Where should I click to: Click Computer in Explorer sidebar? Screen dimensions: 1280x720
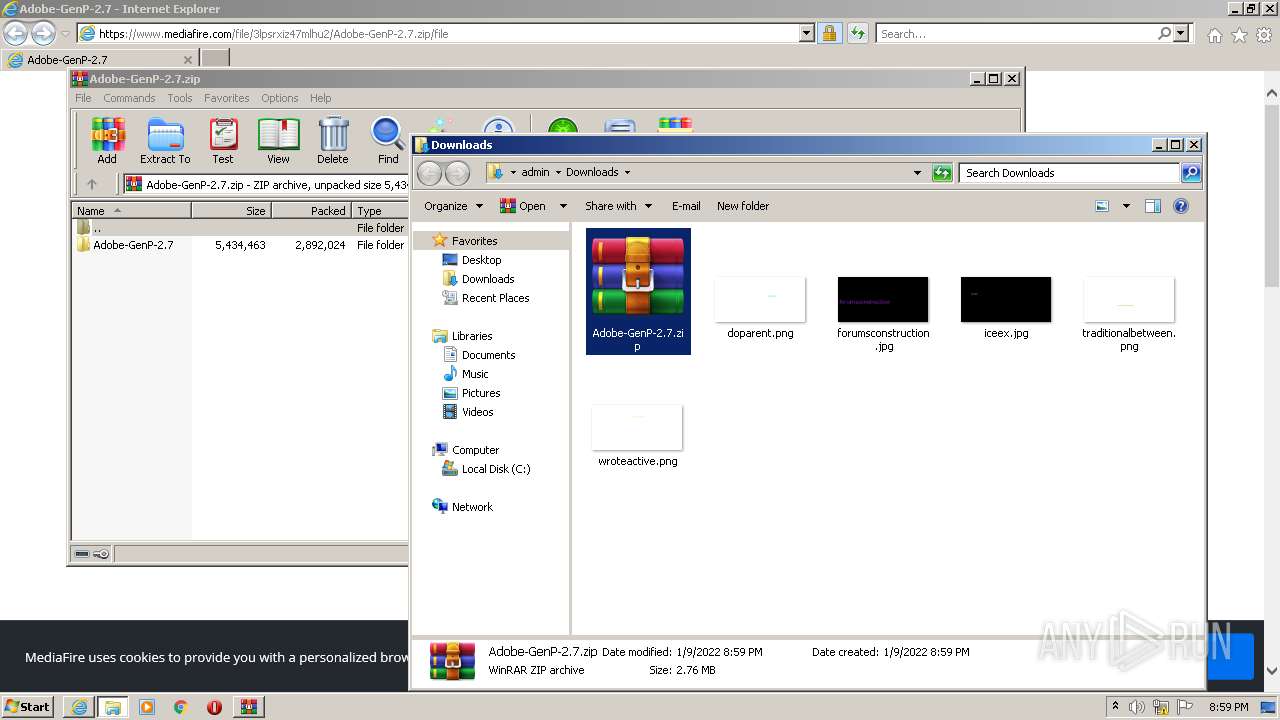tap(475, 450)
